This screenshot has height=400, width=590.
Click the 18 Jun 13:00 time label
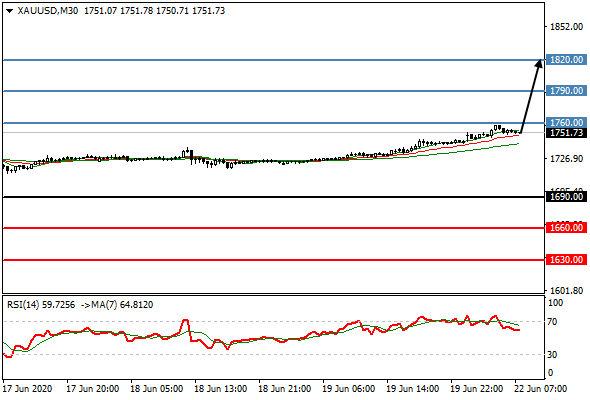(220, 388)
